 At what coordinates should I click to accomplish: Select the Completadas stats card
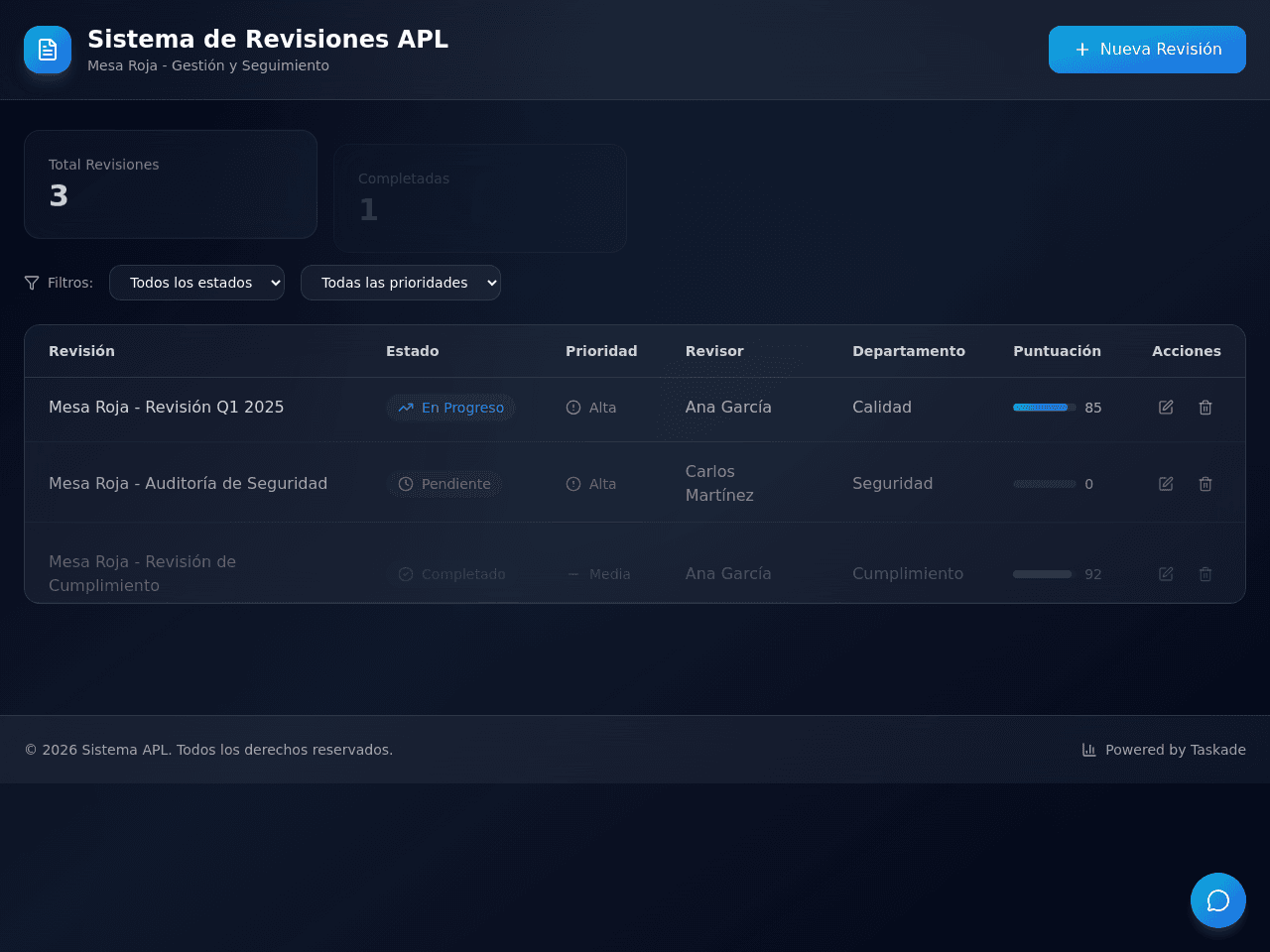tap(480, 198)
